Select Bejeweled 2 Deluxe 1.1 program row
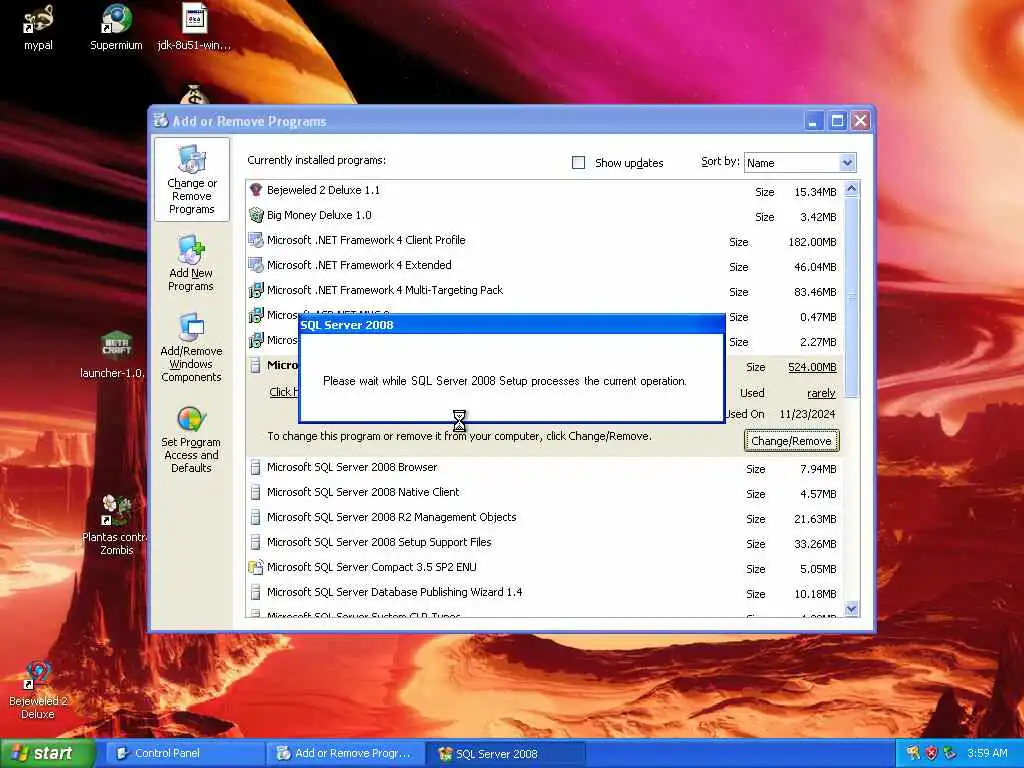The image size is (1024, 768). (545, 191)
